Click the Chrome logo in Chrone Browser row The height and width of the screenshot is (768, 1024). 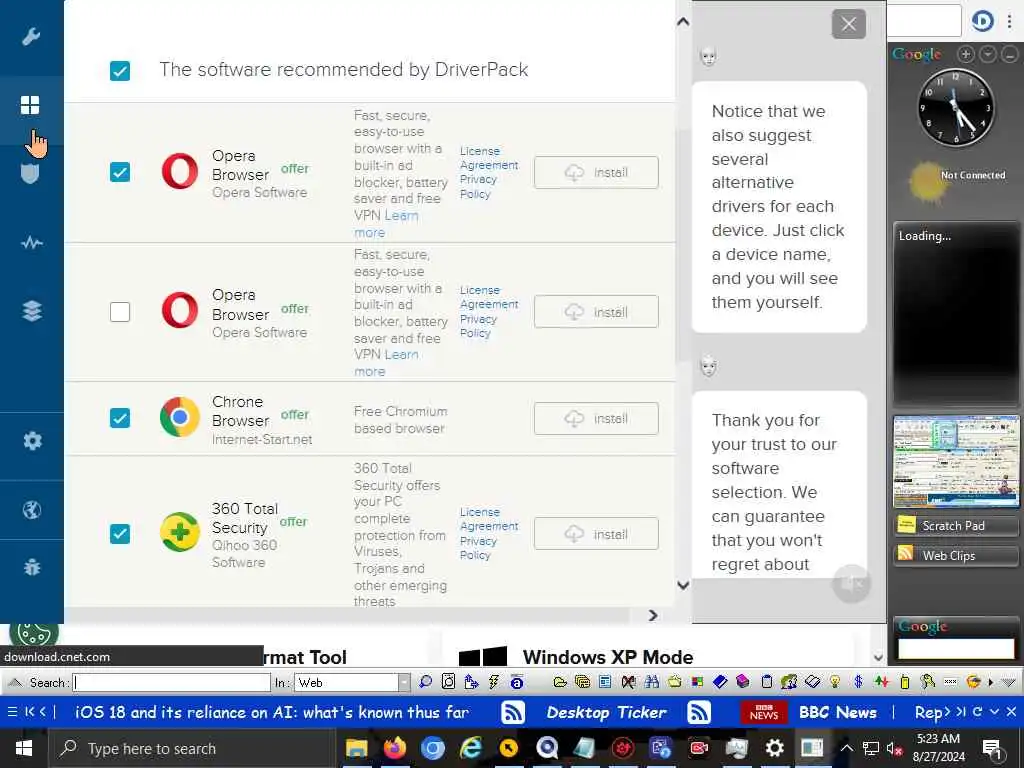[180, 417]
